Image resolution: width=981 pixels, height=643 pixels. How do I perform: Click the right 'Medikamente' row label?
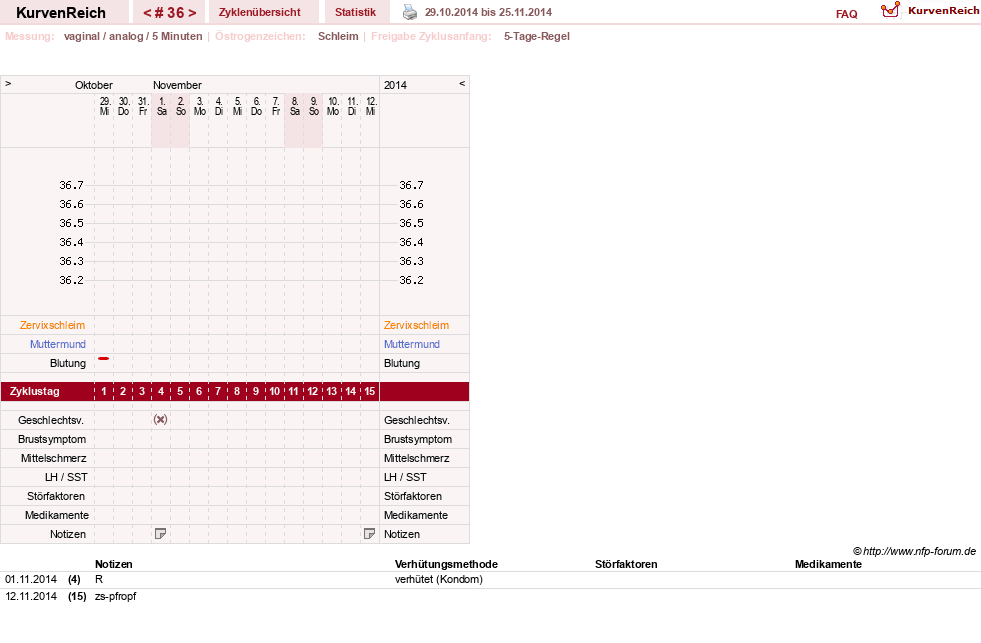coord(416,515)
